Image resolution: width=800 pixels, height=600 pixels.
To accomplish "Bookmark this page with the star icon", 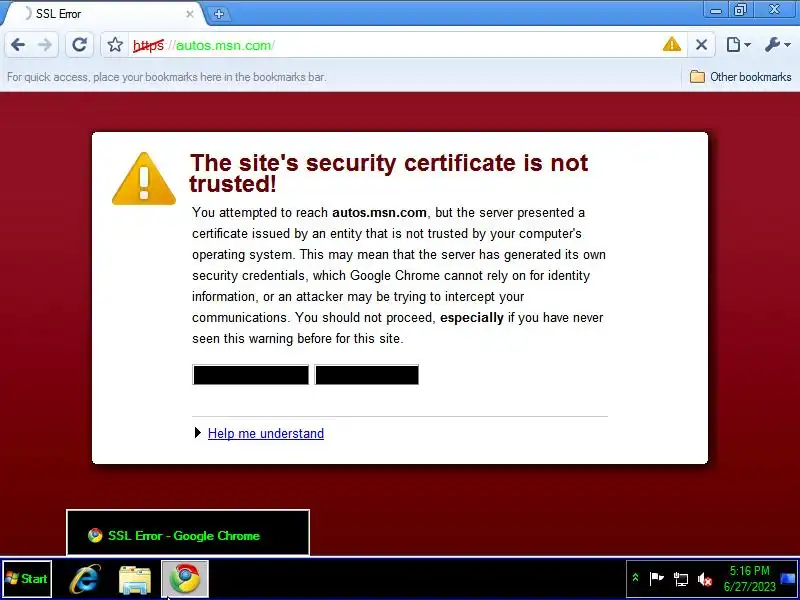I will [115, 45].
